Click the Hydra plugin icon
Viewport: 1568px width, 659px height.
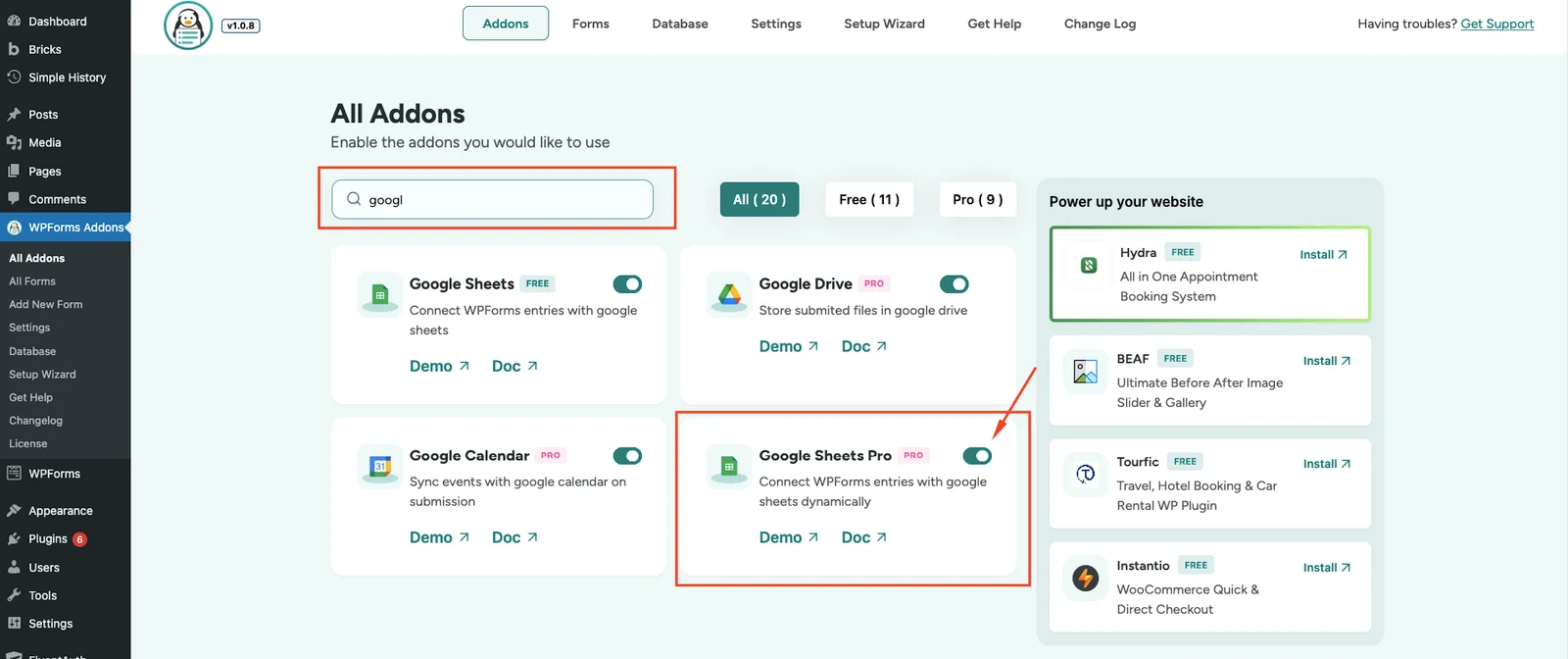coord(1089,265)
